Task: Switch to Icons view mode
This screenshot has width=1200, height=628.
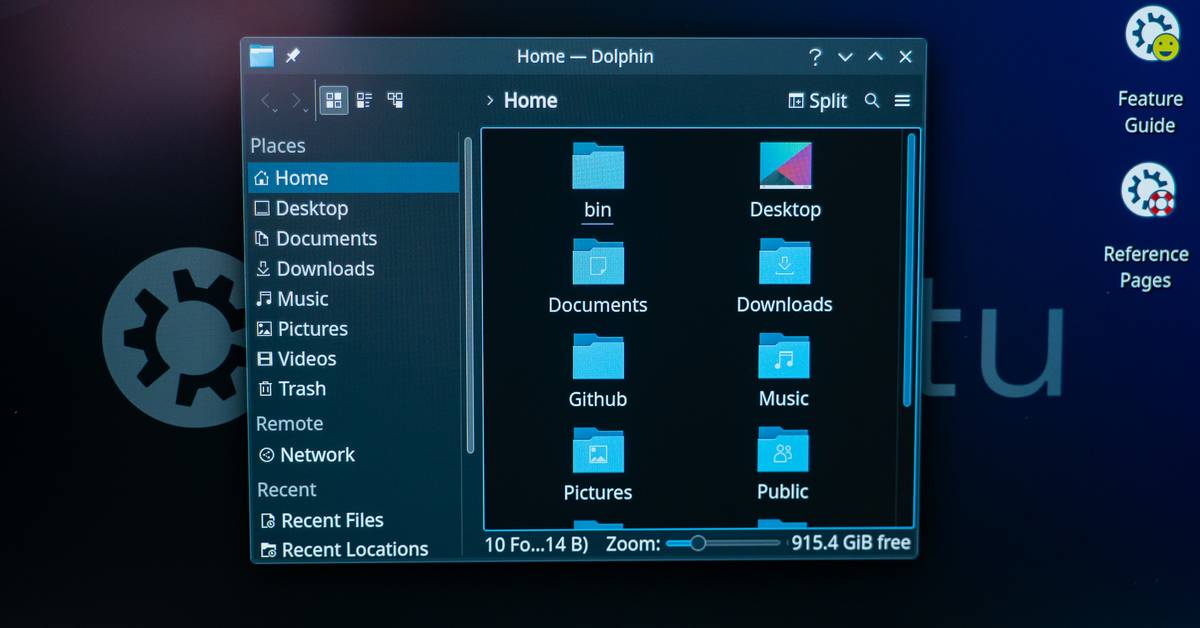Action: [x=334, y=100]
